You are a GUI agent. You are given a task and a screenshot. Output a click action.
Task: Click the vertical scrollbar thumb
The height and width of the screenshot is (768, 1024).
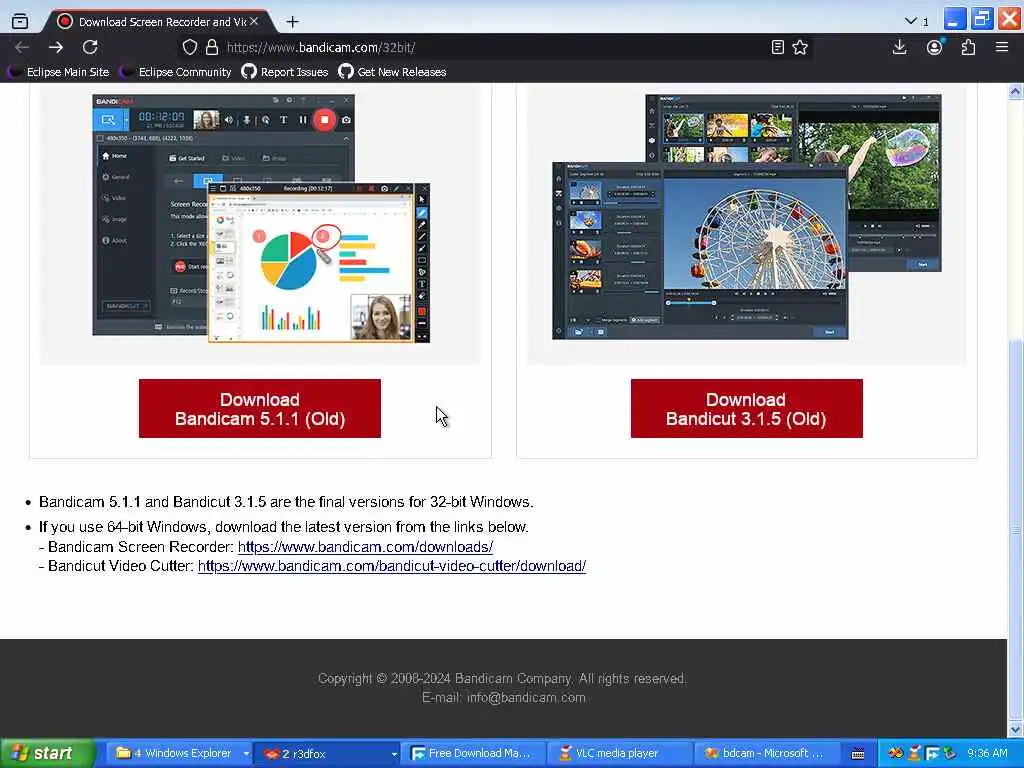click(x=1015, y=529)
